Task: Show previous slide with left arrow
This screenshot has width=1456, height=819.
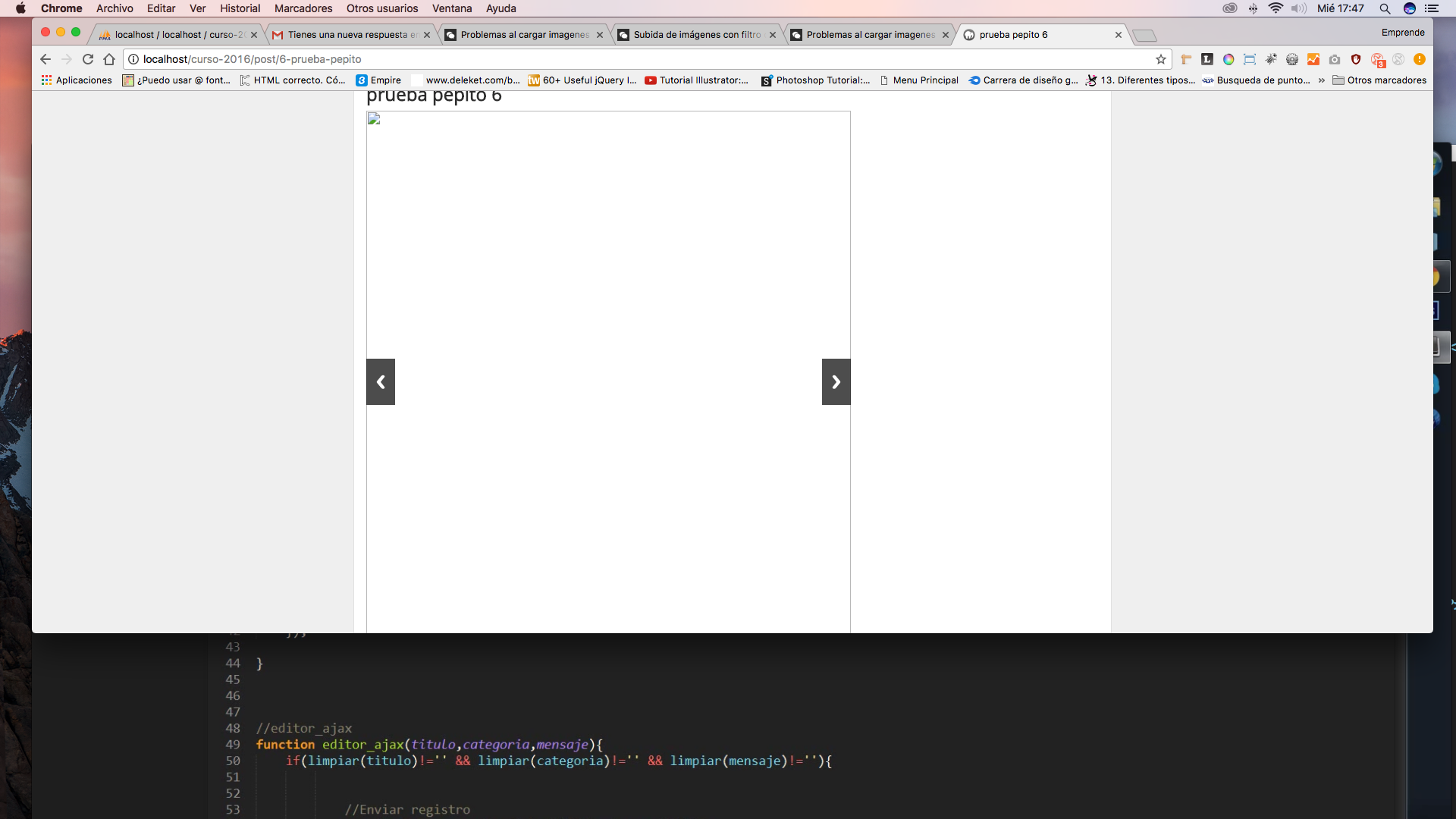Action: coord(381,381)
